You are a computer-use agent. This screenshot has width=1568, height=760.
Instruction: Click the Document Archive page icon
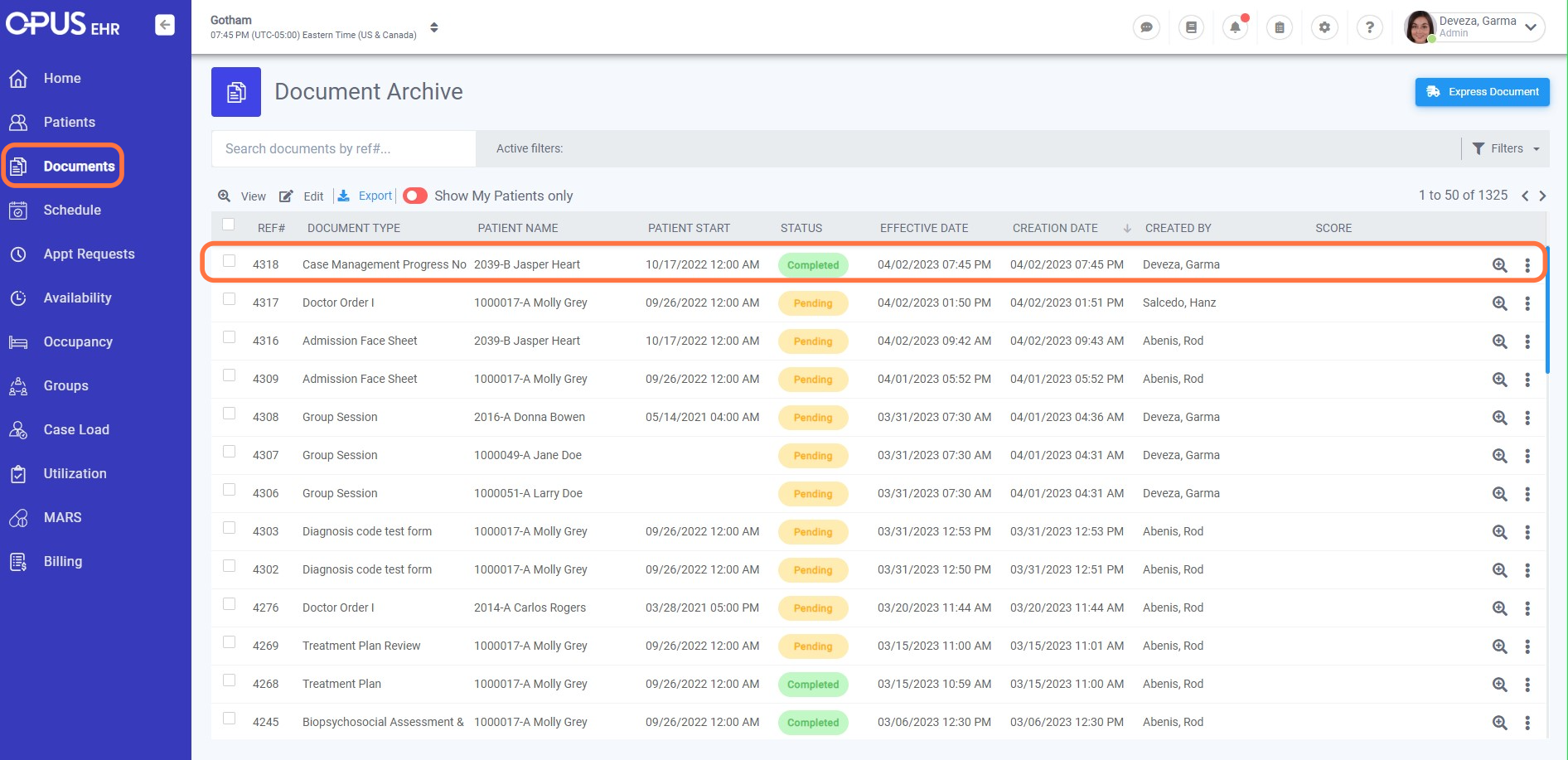click(x=236, y=92)
